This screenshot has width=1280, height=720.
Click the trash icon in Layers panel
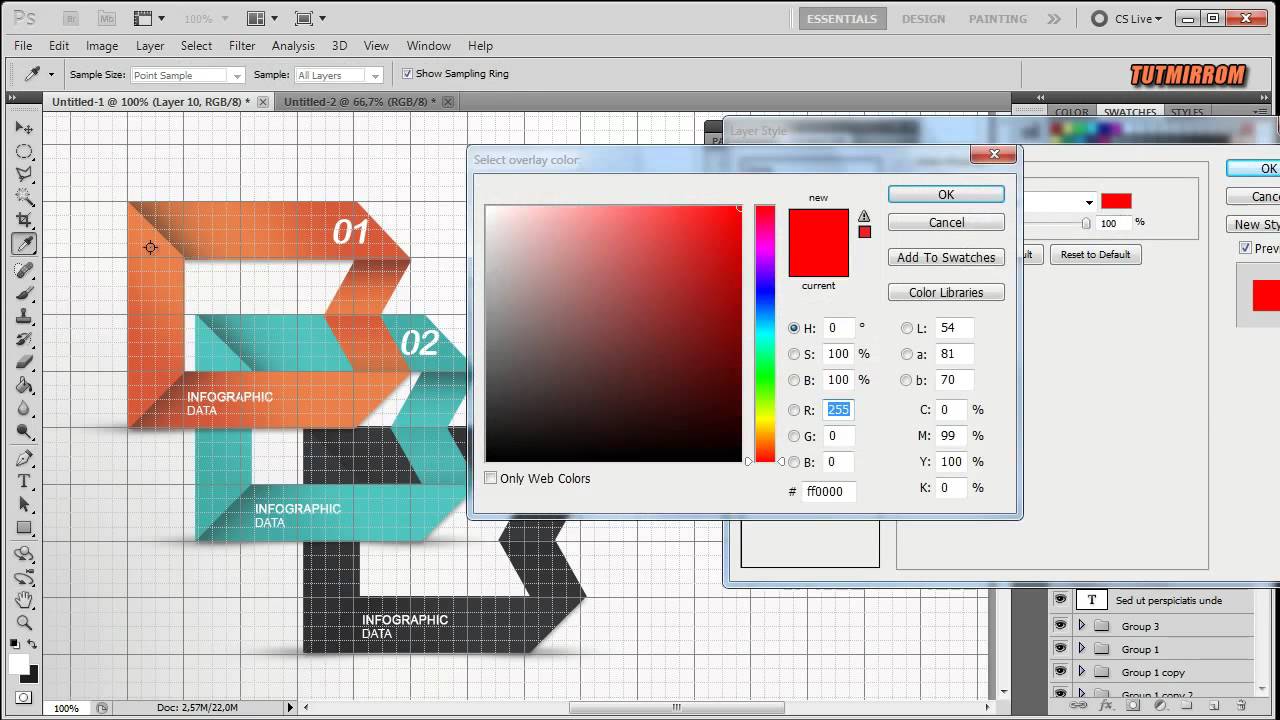[x=1241, y=705]
